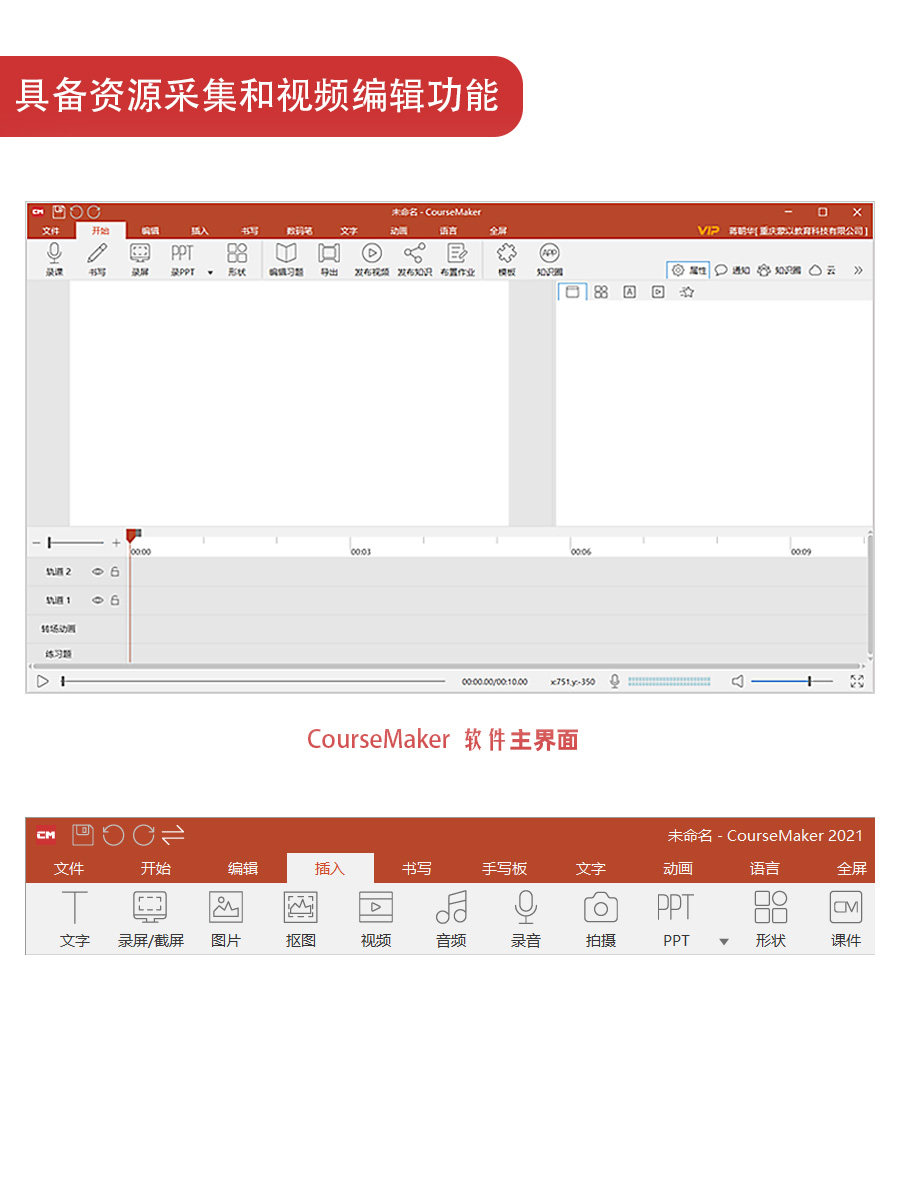Open 形状 shapes in the main window toolbar
900x1200 pixels.
click(x=237, y=259)
